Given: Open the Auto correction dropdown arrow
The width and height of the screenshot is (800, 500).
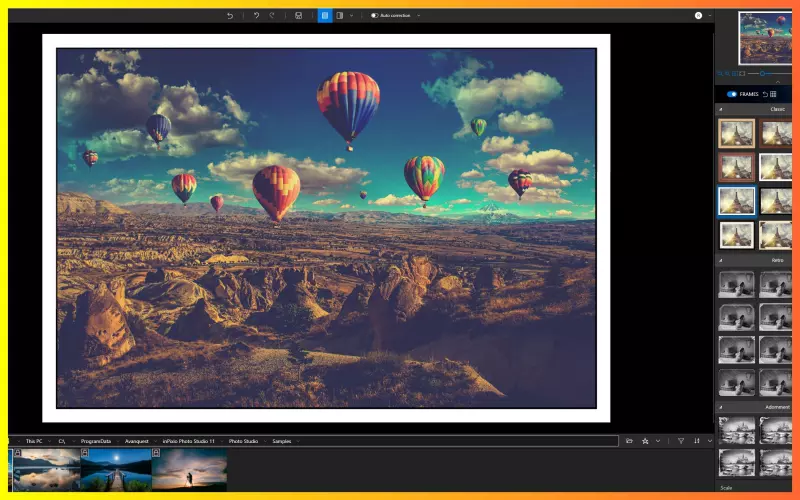Looking at the screenshot, I should click(419, 16).
